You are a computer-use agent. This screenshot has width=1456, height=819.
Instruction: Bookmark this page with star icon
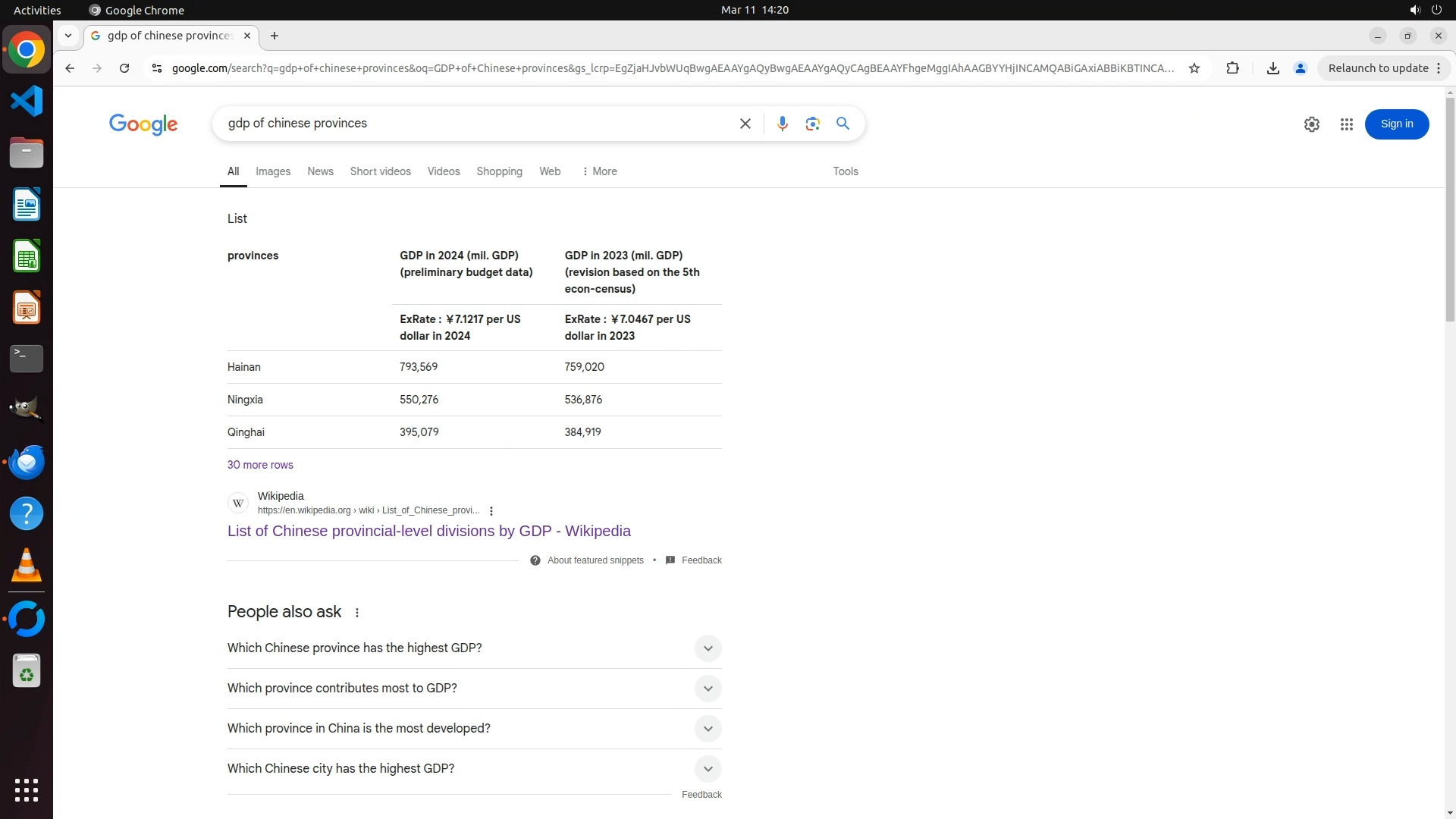click(x=1194, y=68)
